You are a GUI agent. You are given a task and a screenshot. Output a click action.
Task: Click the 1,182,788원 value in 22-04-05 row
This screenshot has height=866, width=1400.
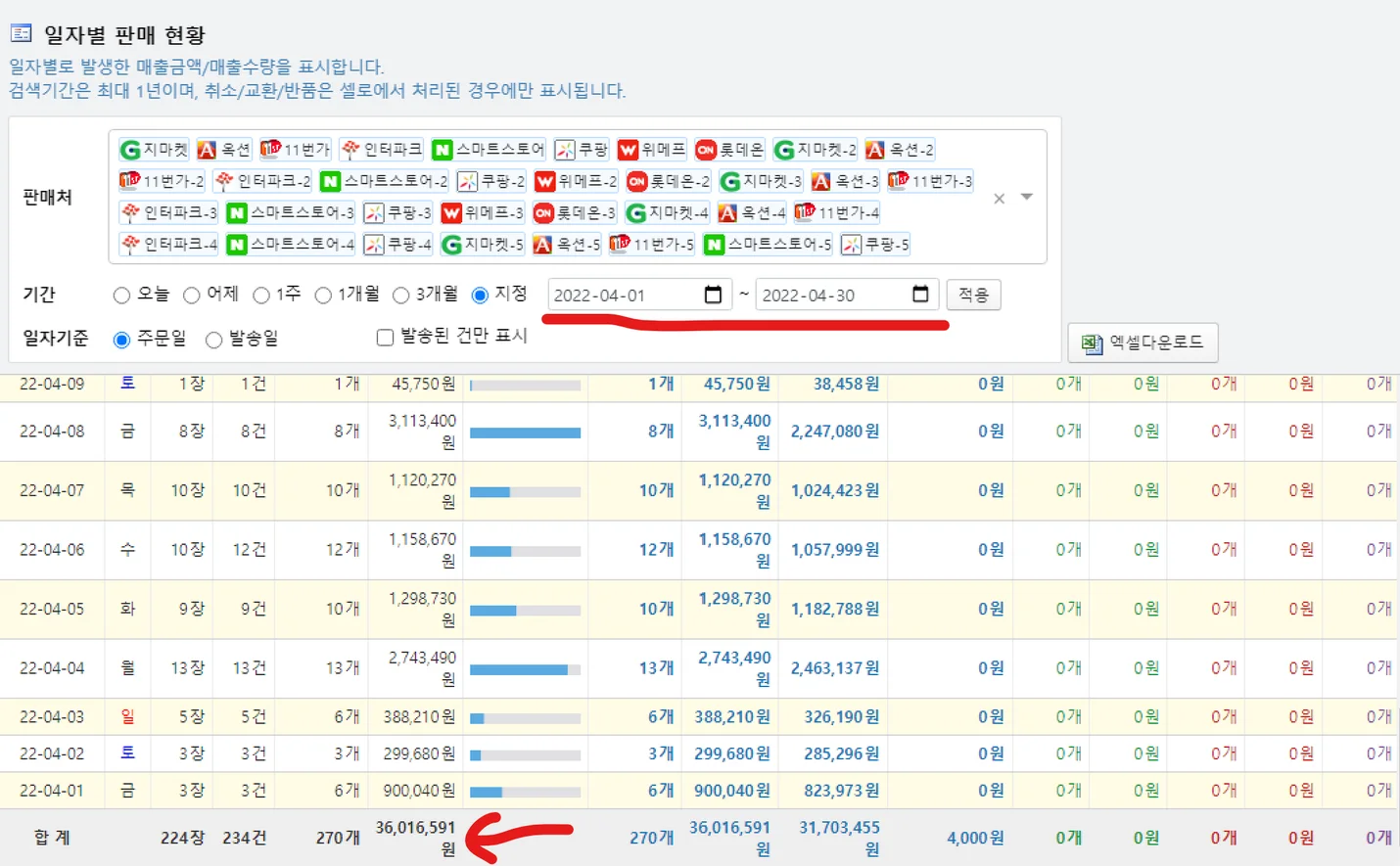(x=835, y=610)
